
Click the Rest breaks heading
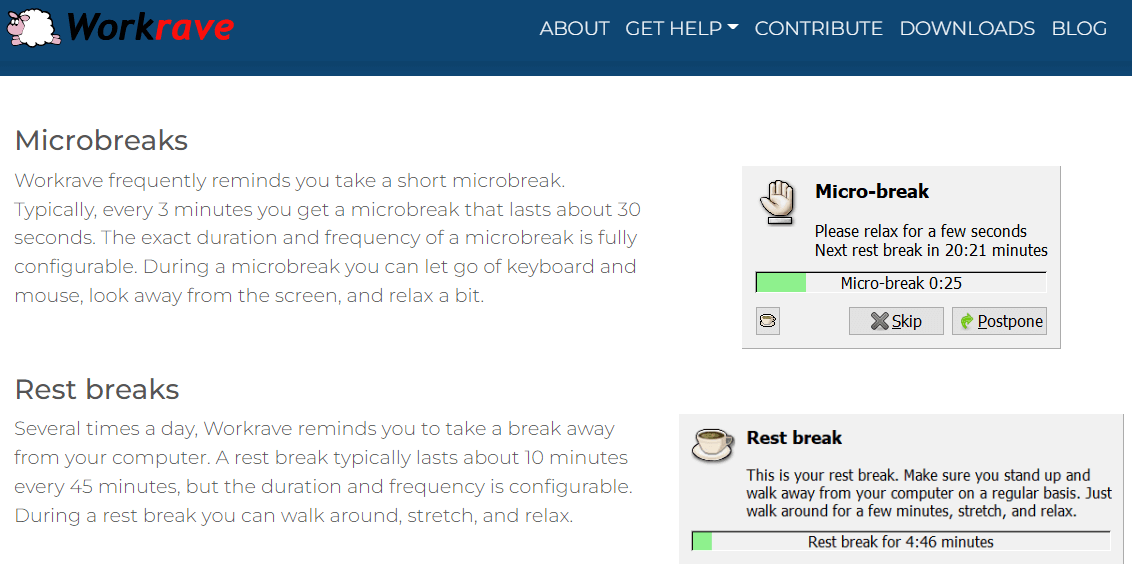point(97,390)
